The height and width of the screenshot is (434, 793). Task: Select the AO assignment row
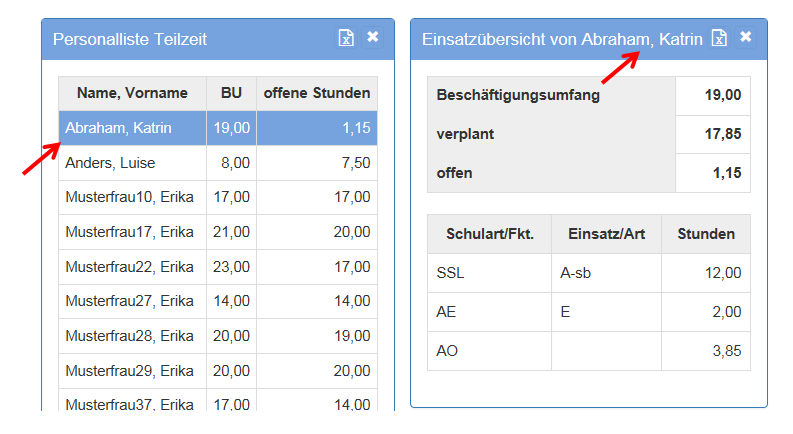[588, 352]
